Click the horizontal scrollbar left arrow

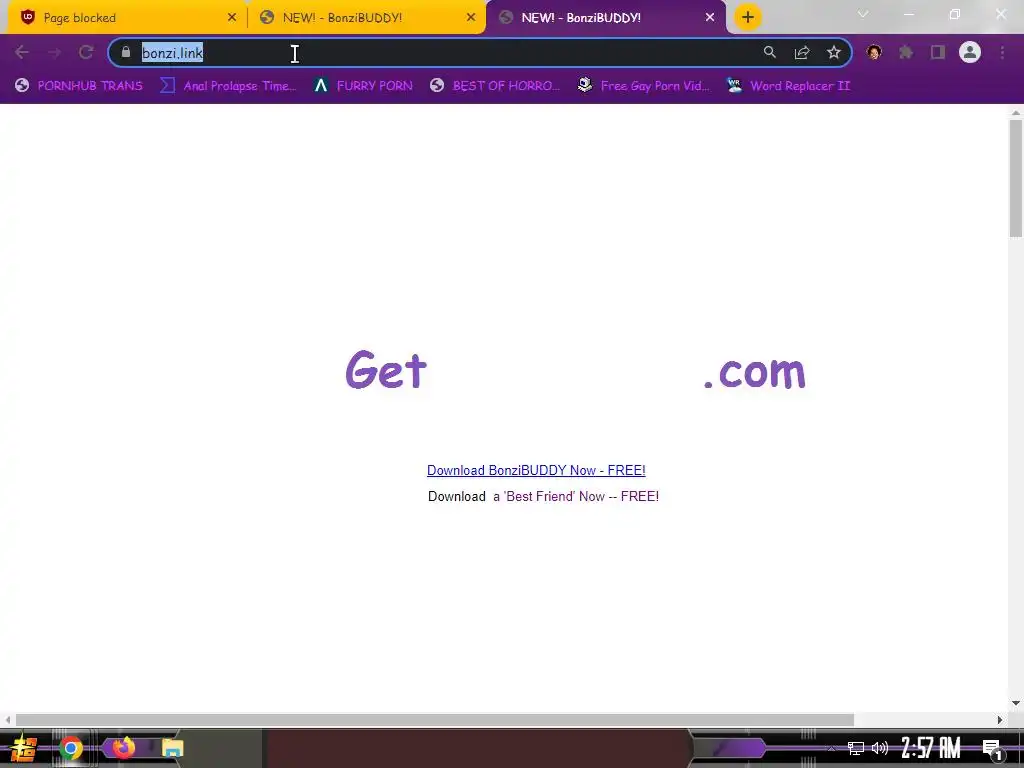click(x=7, y=720)
